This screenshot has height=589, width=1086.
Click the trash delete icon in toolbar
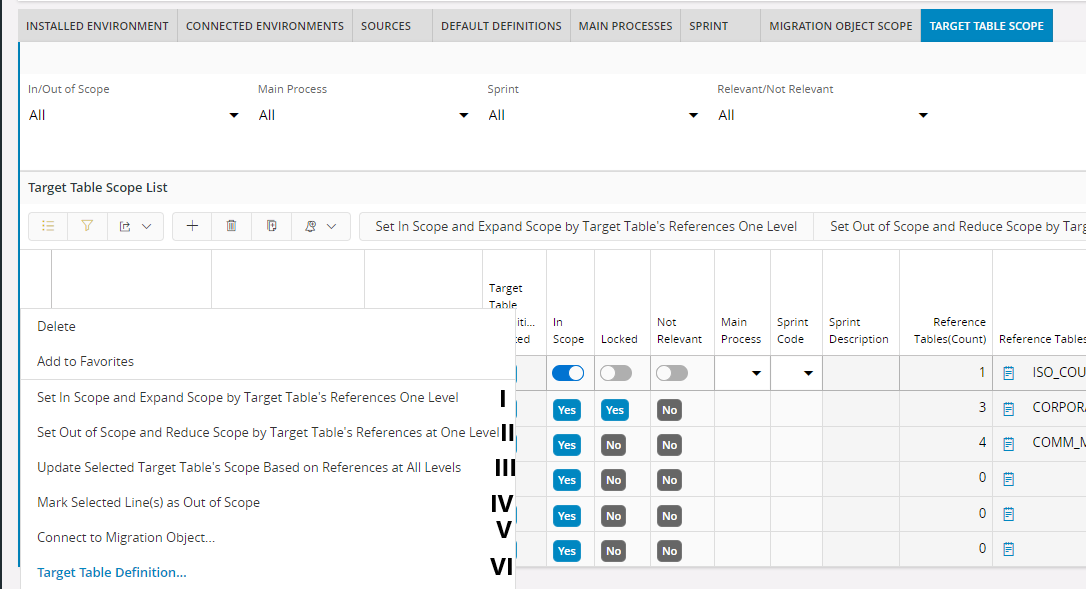tap(231, 227)
